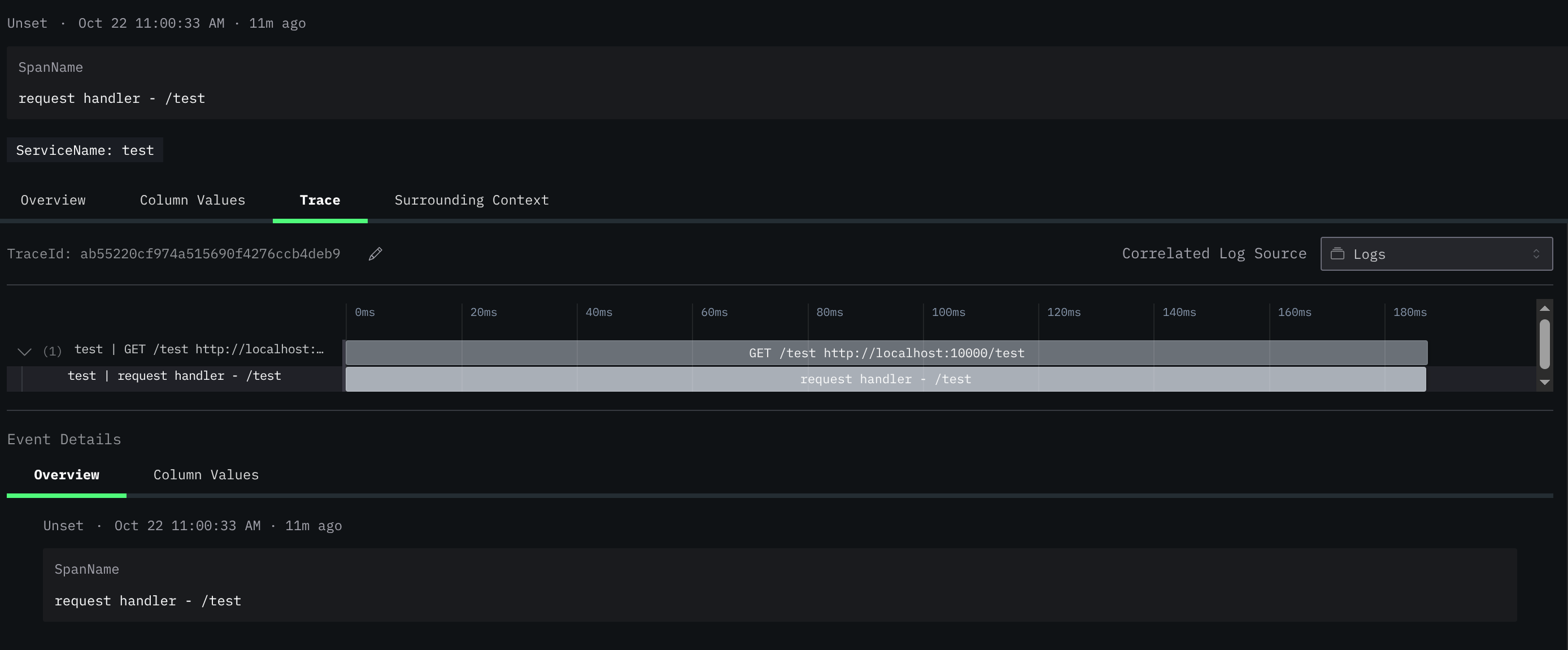Click scroll up arrow in trace timeline
Image resolution: width=1568 pixels, height=650 pixels.
[1544, 308]
